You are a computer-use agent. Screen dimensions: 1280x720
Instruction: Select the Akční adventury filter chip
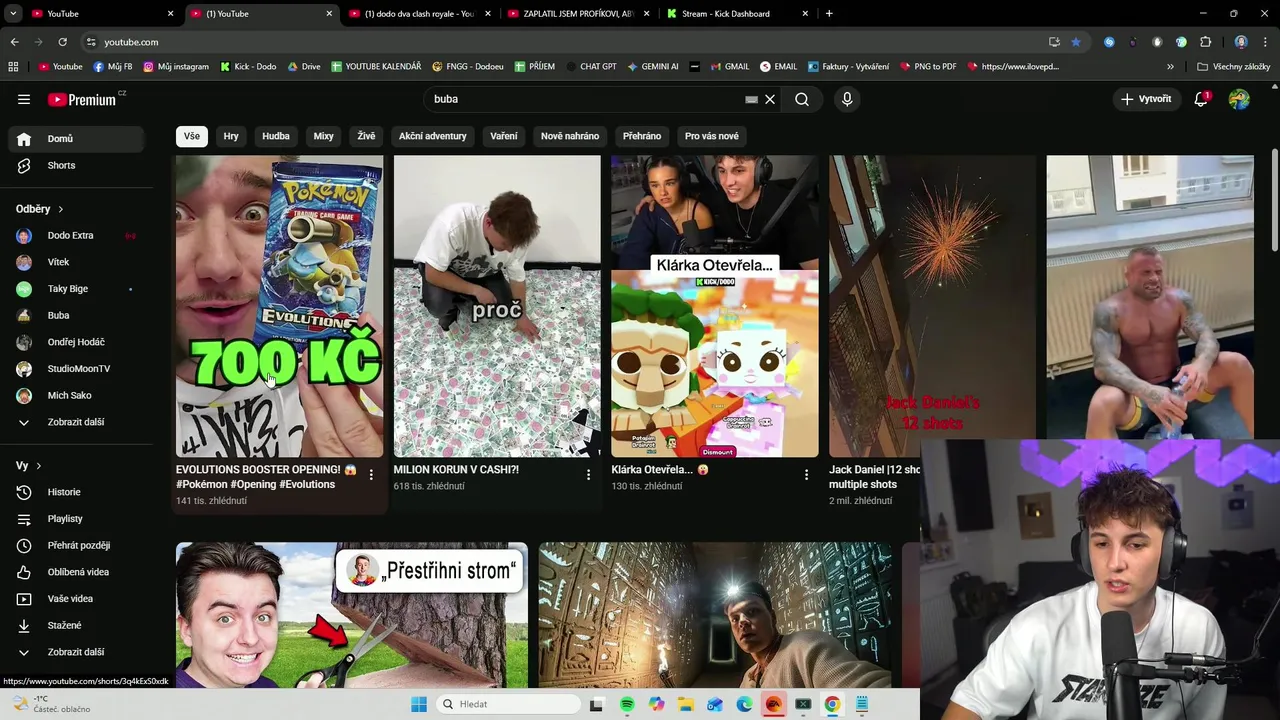coord(433,136)
